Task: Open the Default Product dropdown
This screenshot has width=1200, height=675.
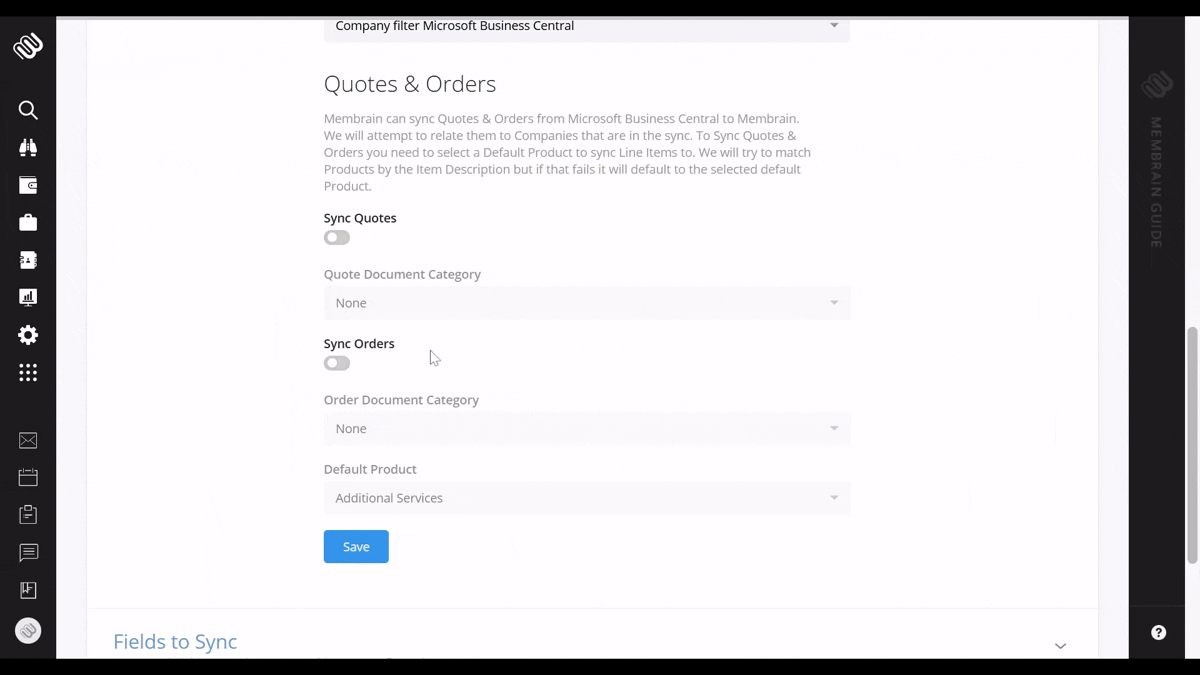Action: pyautogui.click(x=587, y=498)
